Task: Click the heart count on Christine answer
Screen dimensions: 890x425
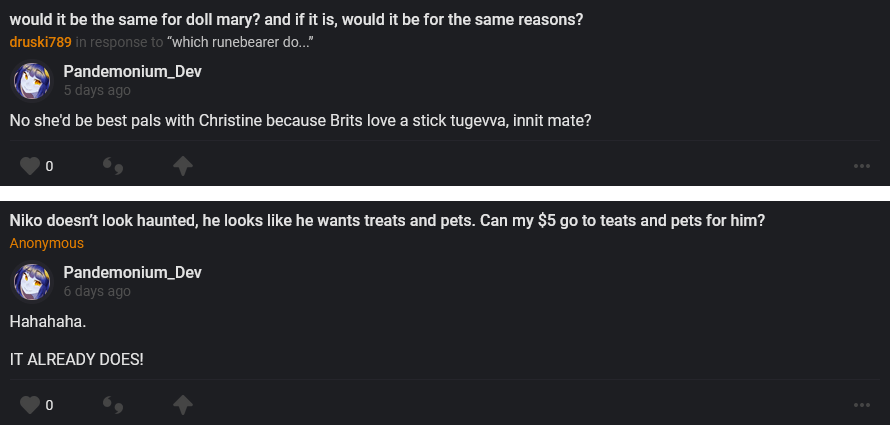Action: (49, 166)
